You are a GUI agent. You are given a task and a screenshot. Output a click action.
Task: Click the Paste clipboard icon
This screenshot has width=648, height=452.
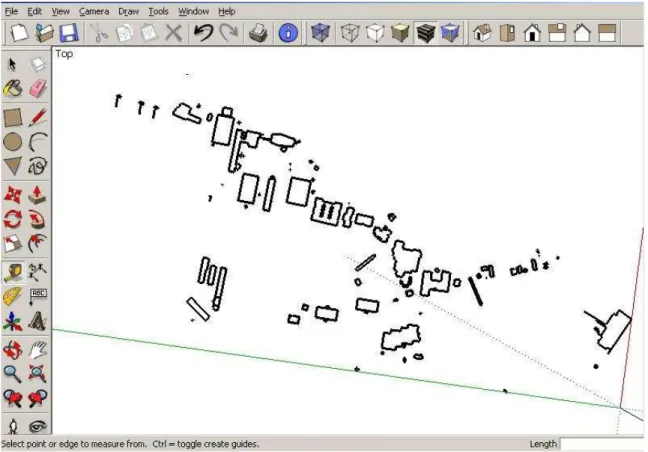149,33
